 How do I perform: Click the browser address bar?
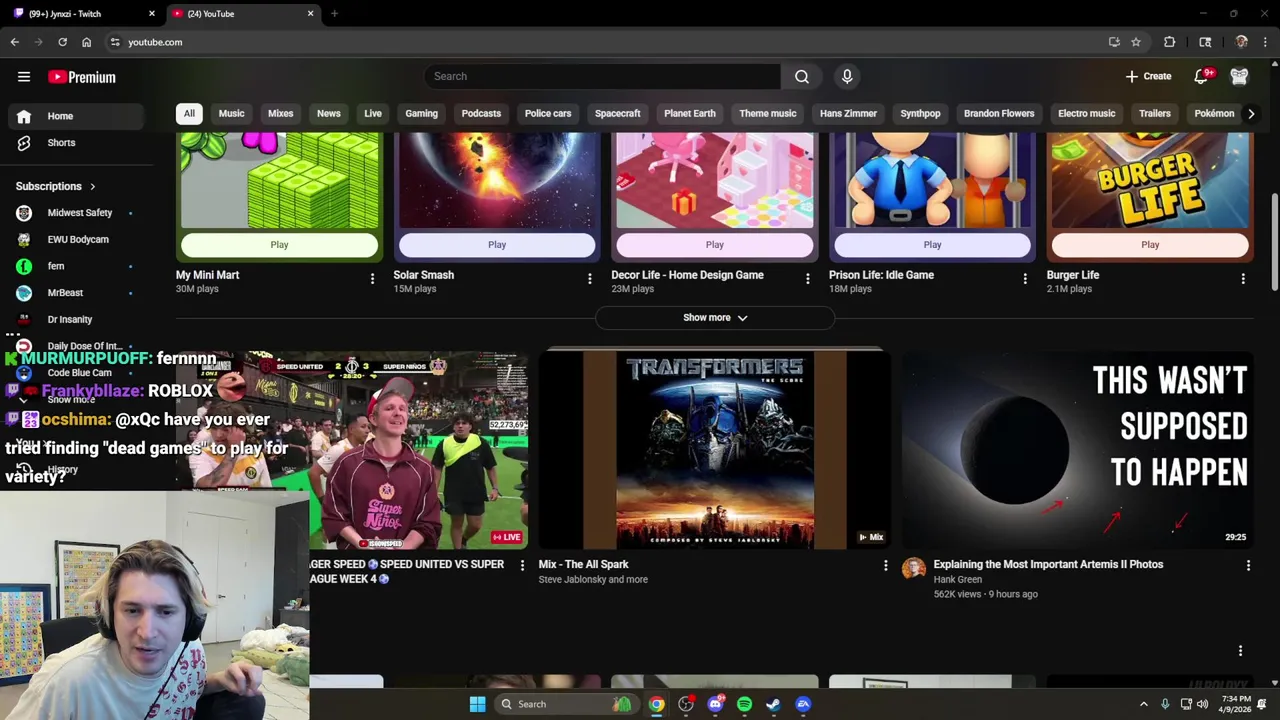click(x=600, y=42)
